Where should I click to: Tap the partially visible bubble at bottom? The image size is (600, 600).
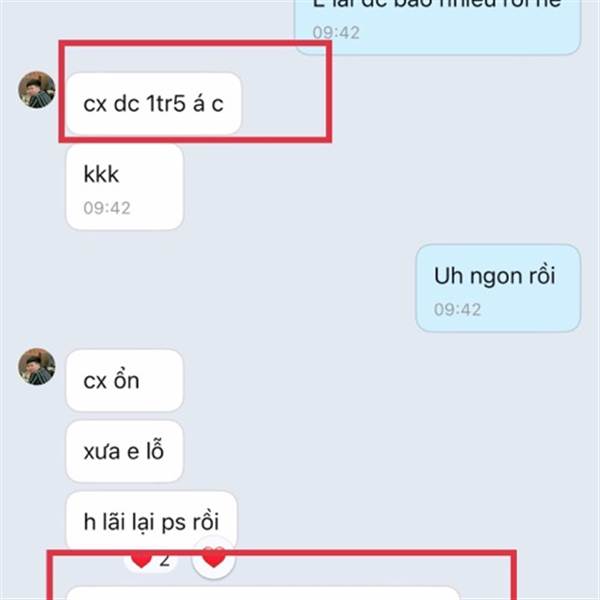coord(263,593)
